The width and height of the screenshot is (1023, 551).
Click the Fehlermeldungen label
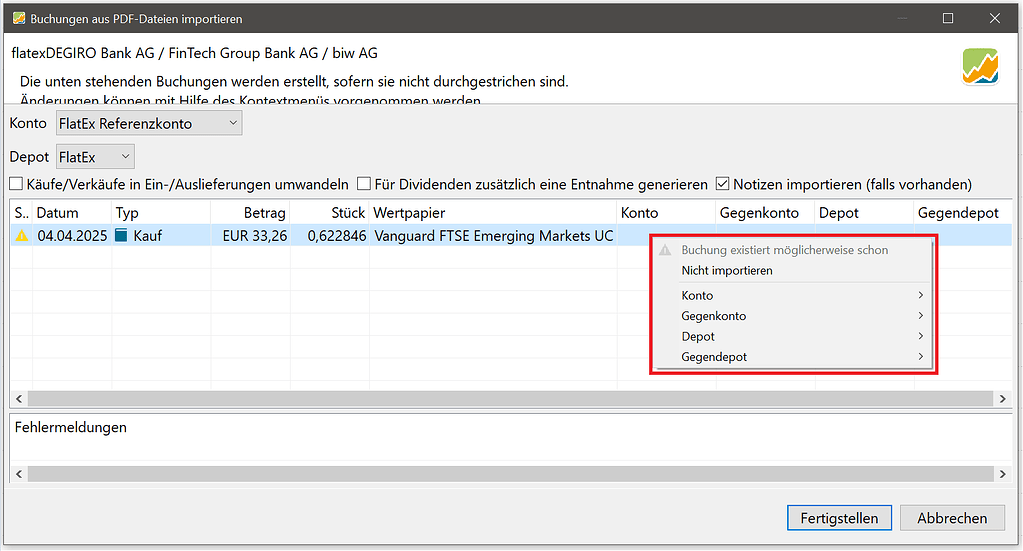[x=70, y=427]
